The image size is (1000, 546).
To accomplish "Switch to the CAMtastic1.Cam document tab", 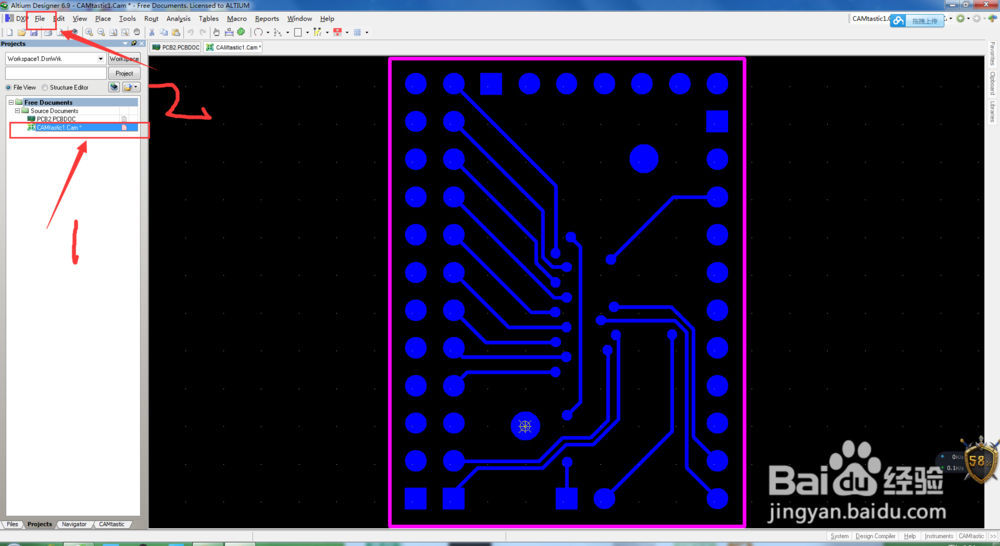I will (233, 47).
